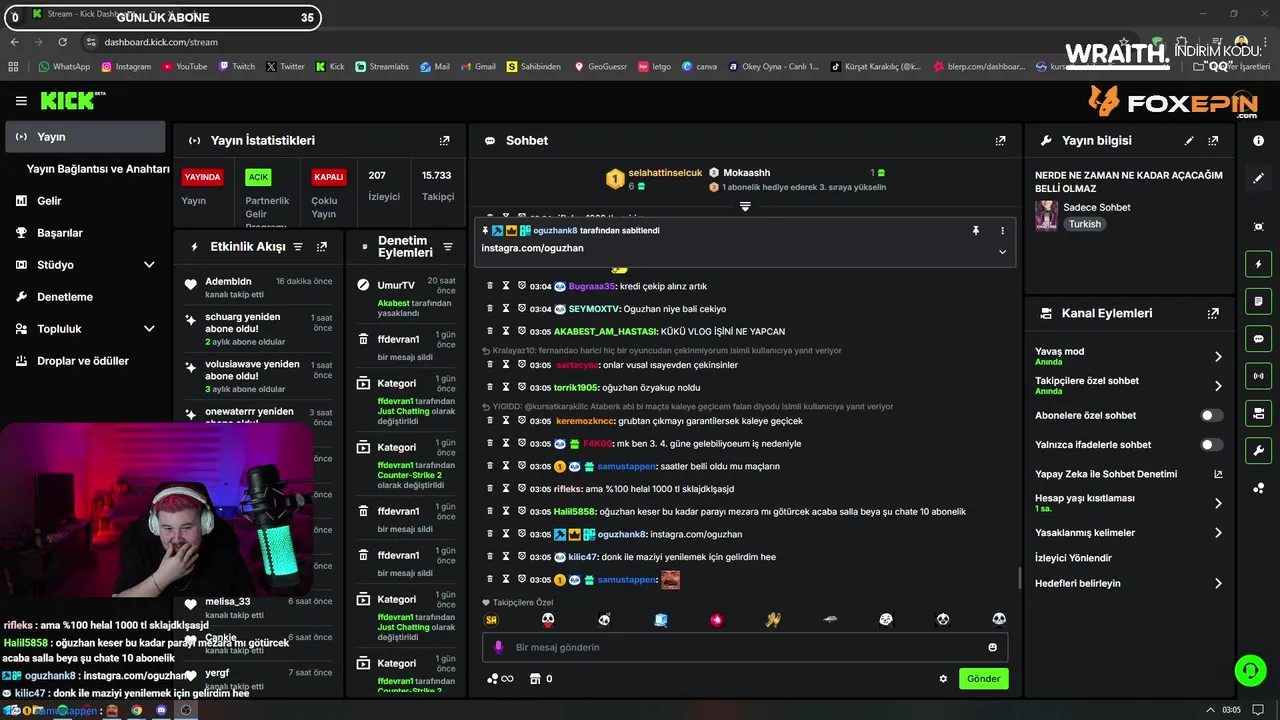Click the shop icon with 0 count
1280x720 pixels.
pos(541,678)
